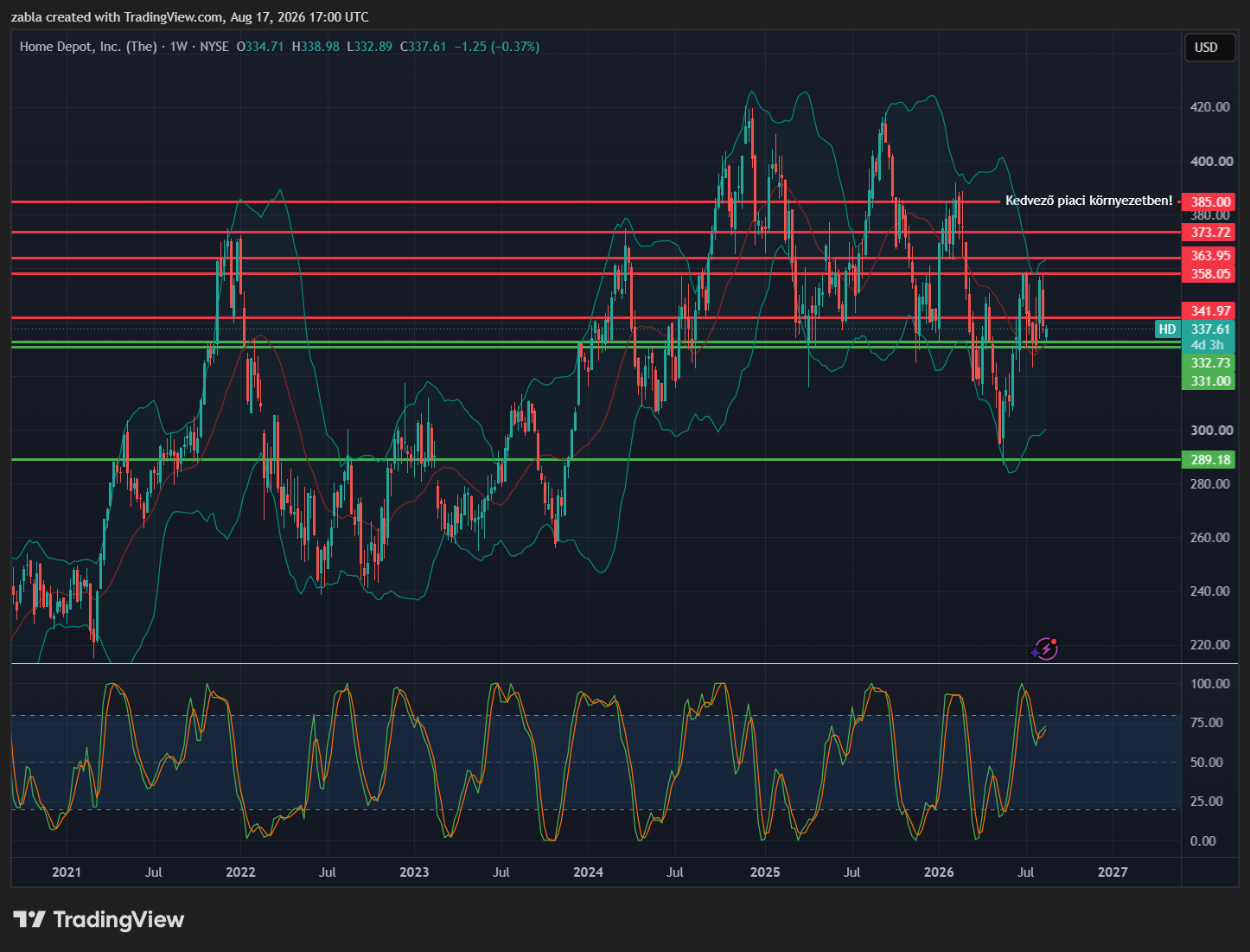Click the 331.00 green price label
1250x952 pixels.
(x=1209, y=381)
